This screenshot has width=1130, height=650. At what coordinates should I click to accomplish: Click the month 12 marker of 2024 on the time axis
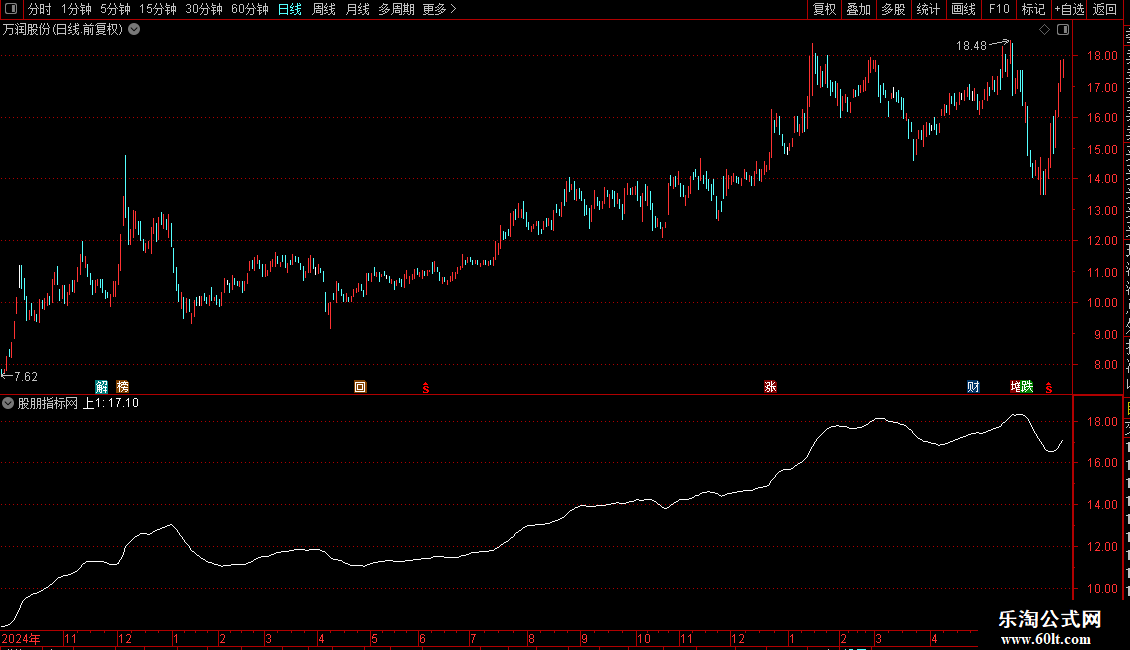click(125, 639)
